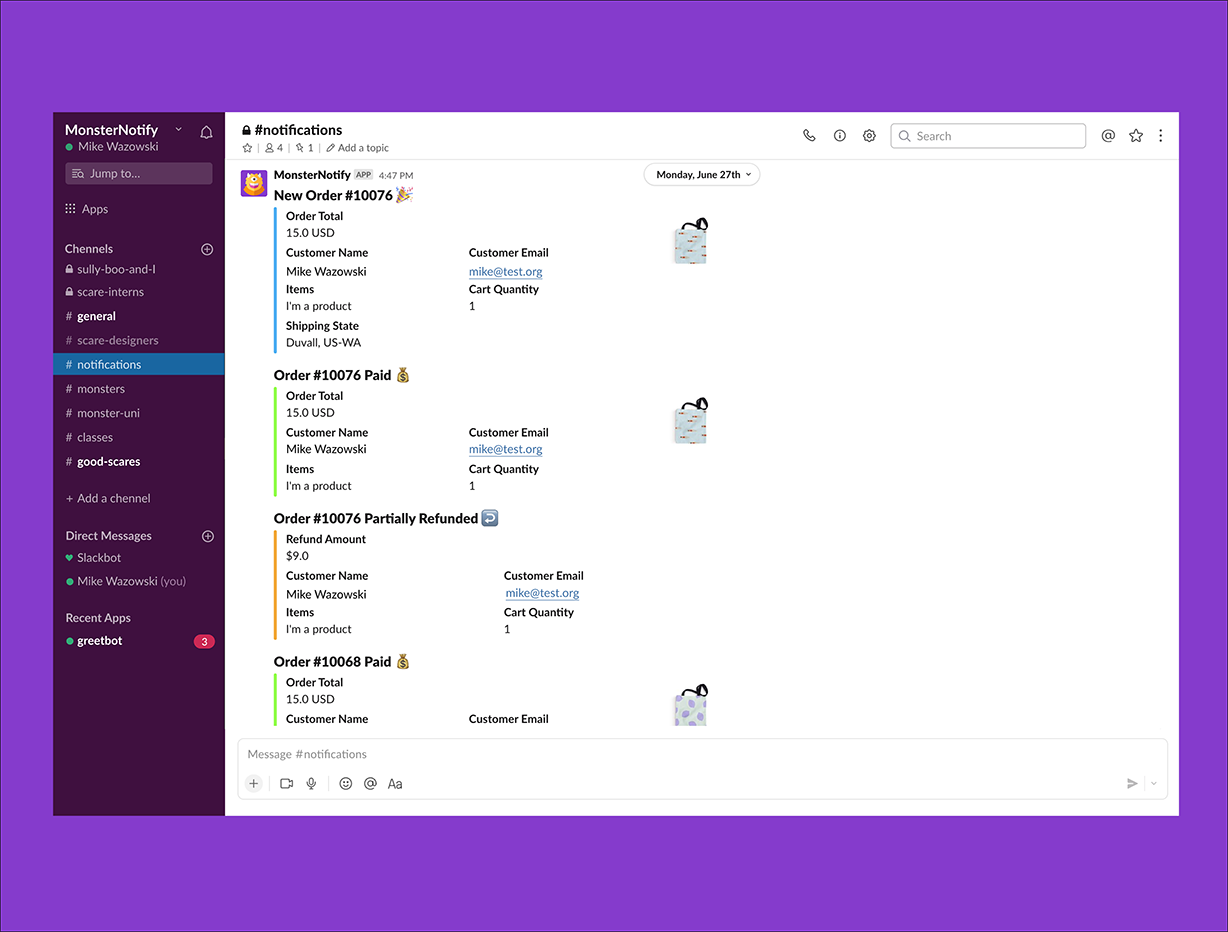Open channel settings gear icon
Image resolution: width=1228 pixels, height=932 pixels.
[869, 136]
